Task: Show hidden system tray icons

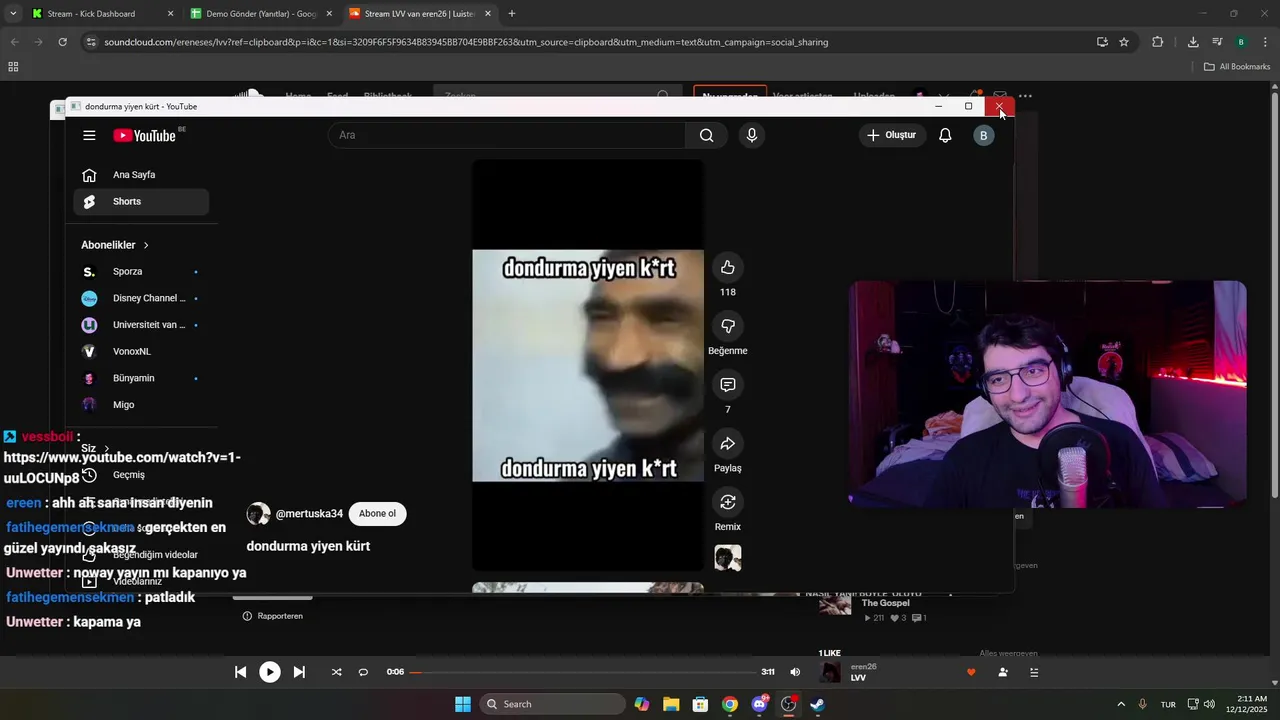Action: tap(1121, 704)
